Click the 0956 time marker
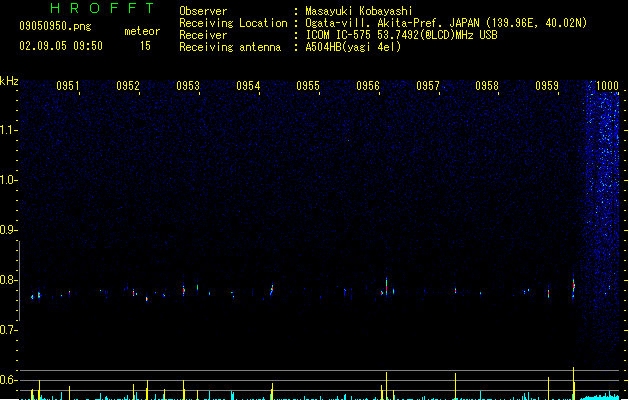 coord(368,86)
